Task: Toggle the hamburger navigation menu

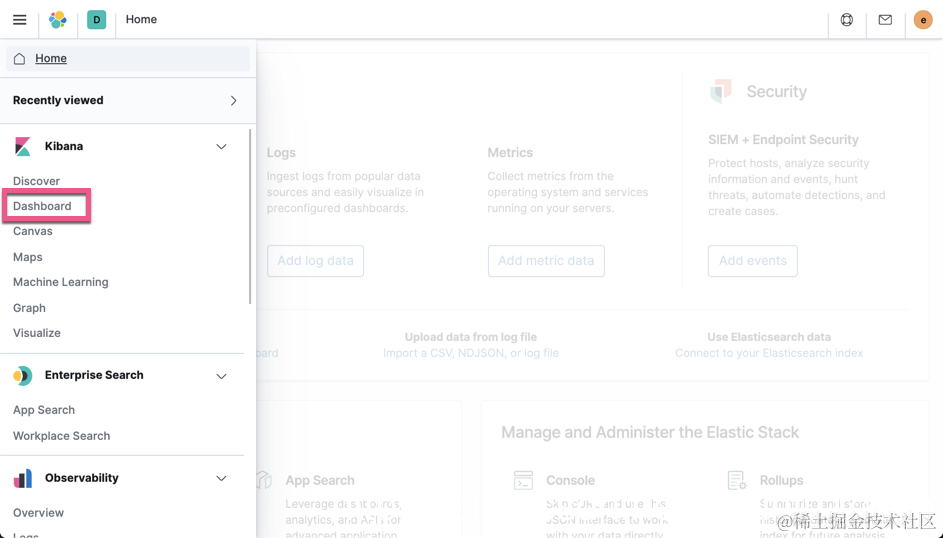Action: point(19,20)
